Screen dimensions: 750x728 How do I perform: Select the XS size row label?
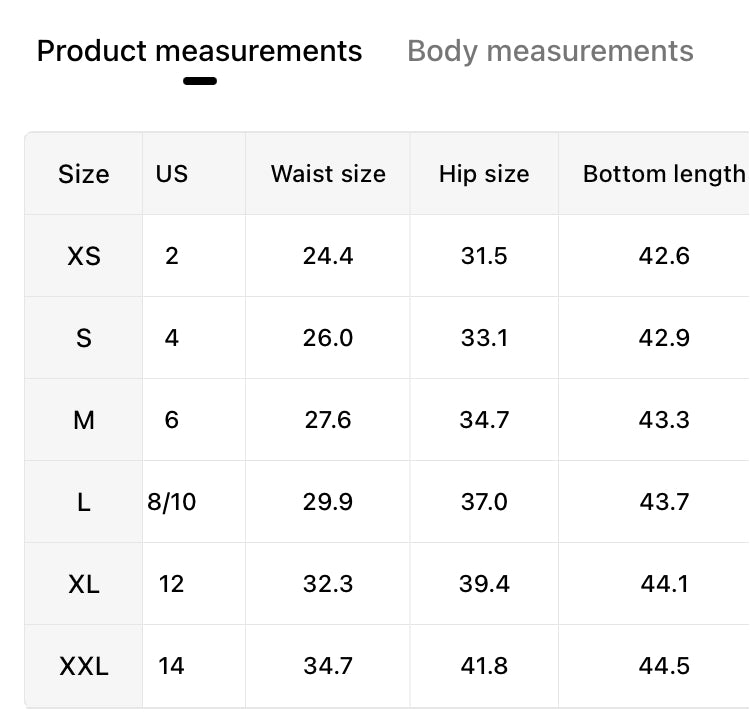[84, 256]
